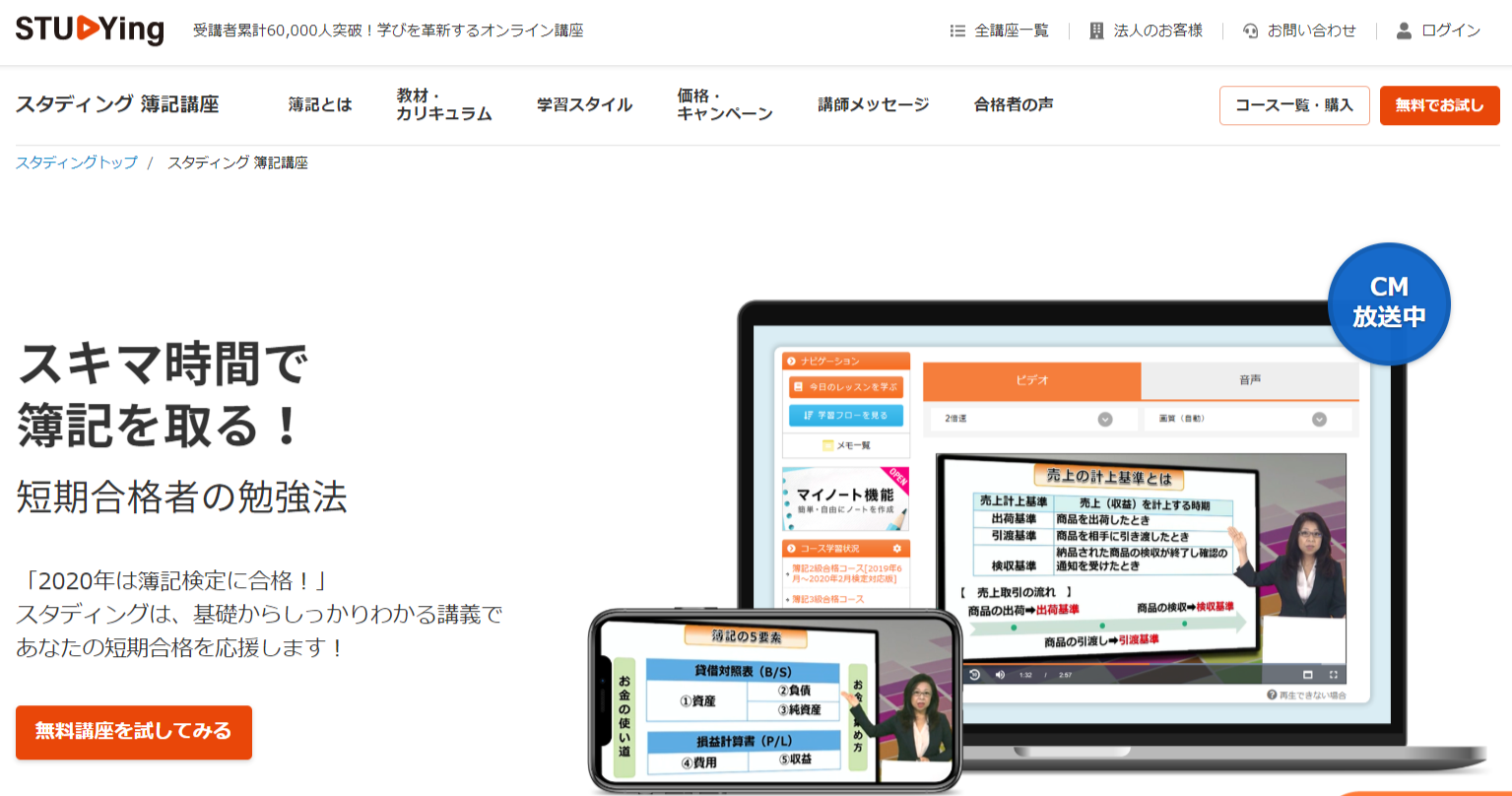The image size is (1512, 796).
Task: Select the 音声 tab in laptop
Action: (1250, 380)
